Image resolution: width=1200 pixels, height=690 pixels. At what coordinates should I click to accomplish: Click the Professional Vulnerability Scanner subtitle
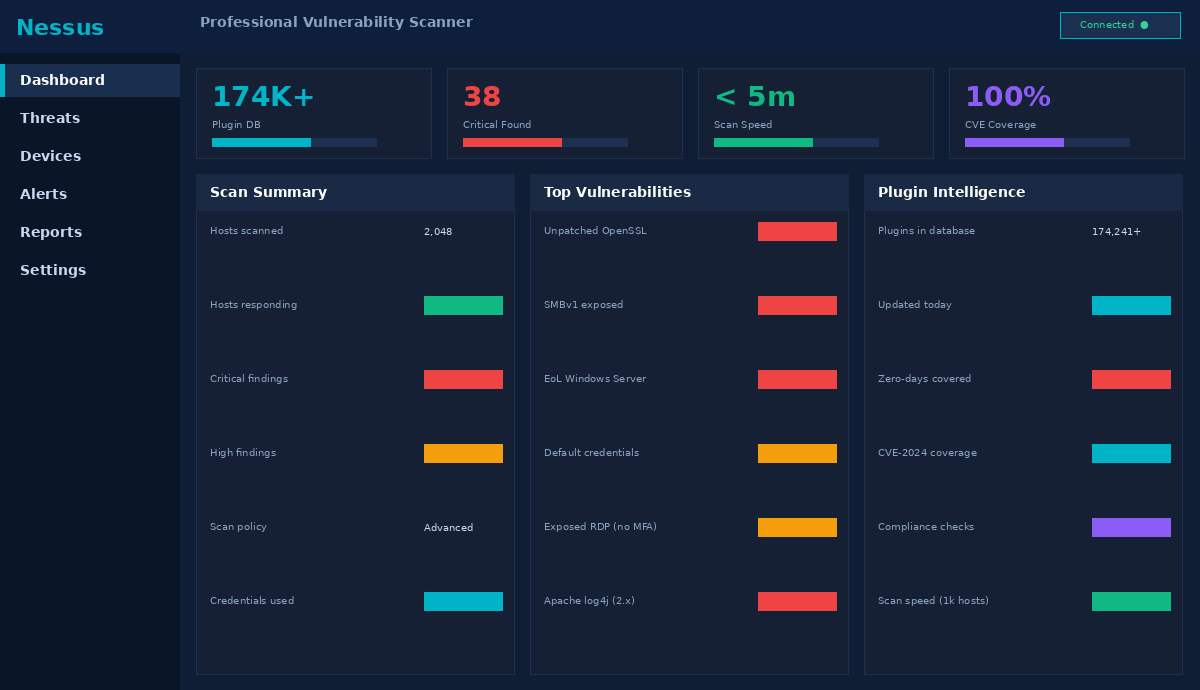(336, 22)
